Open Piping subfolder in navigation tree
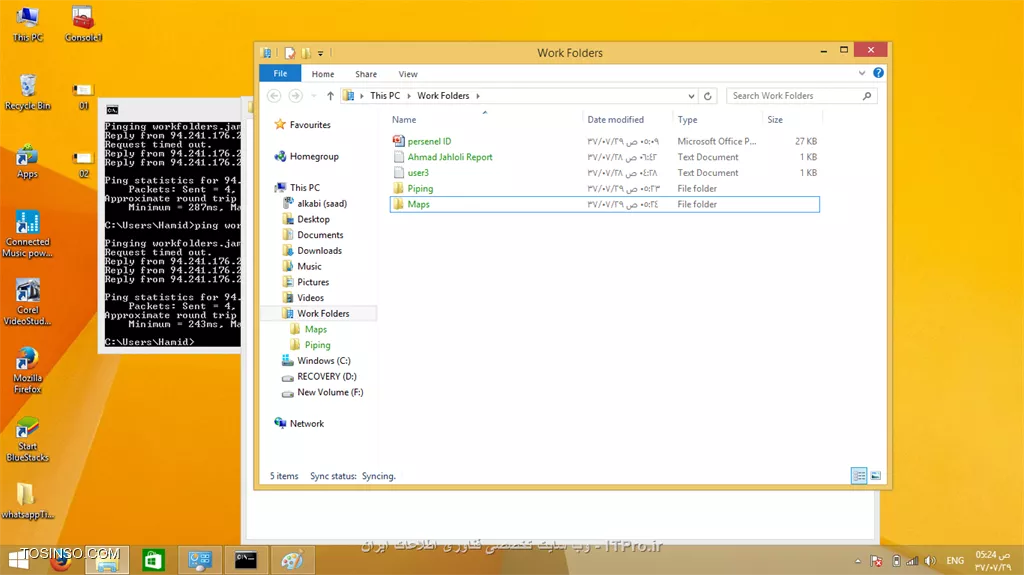This screenshot has width=1024, height=575. 317,345
